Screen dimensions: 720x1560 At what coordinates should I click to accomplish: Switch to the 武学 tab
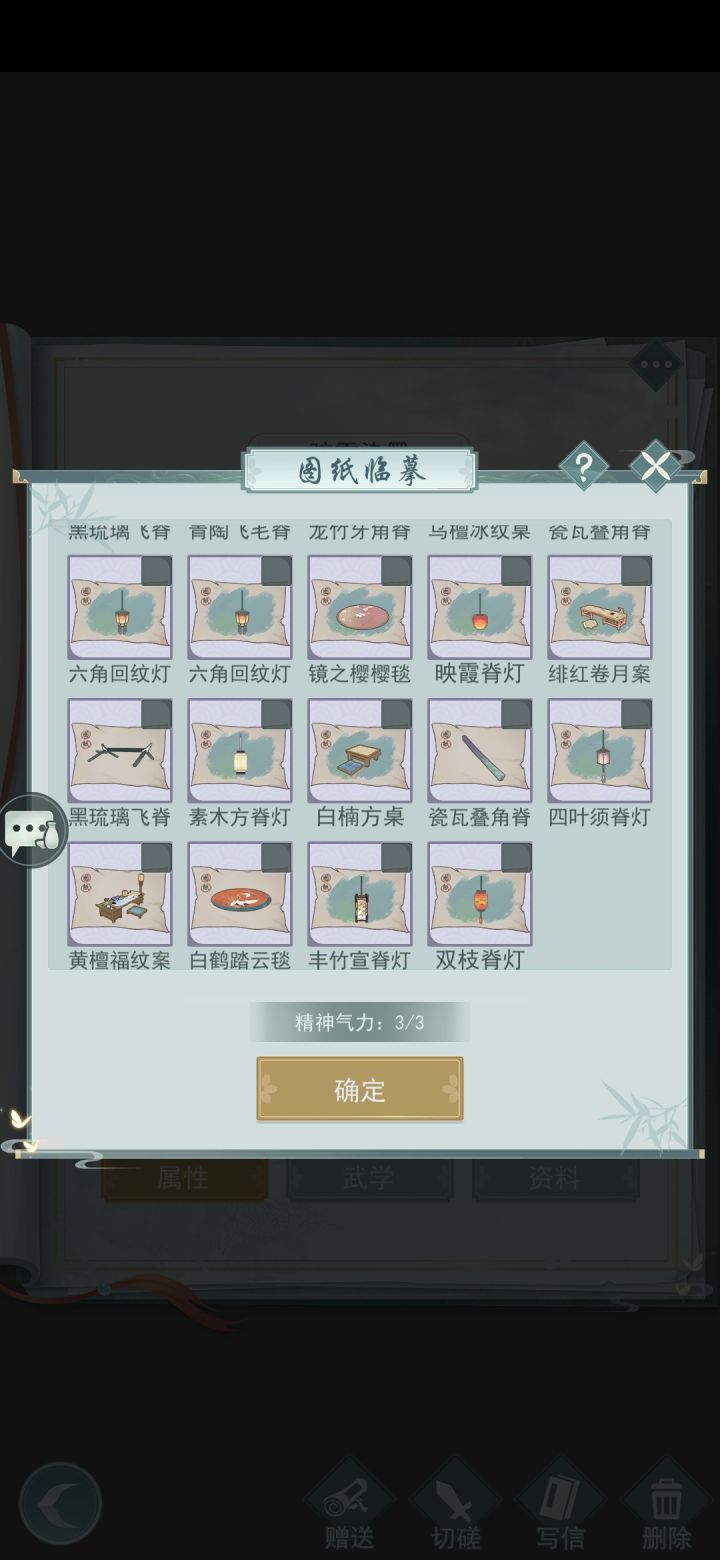point(368,1179)
